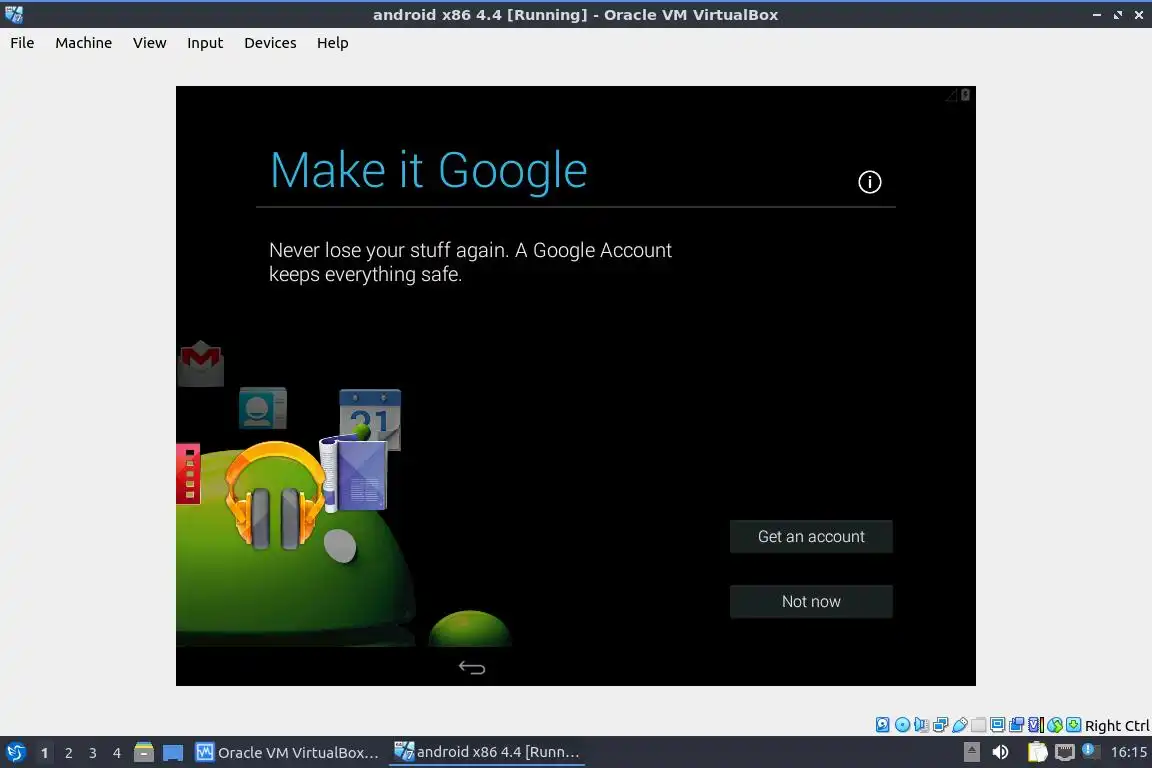Open the Help menu

[333, 43]
